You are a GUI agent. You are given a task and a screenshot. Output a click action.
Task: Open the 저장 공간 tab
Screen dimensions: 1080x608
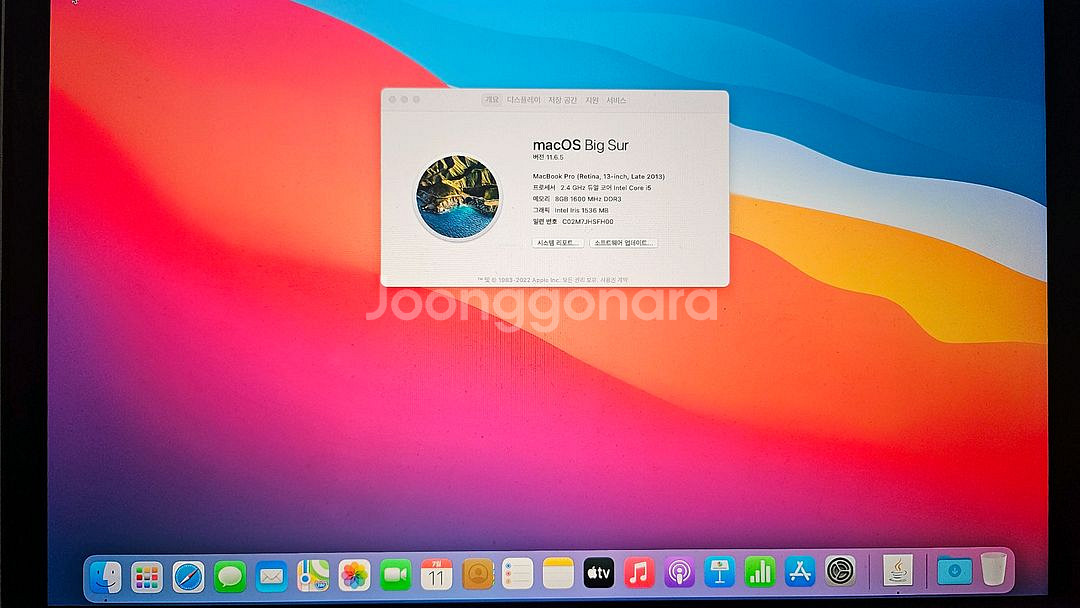[x=563, y=100]
